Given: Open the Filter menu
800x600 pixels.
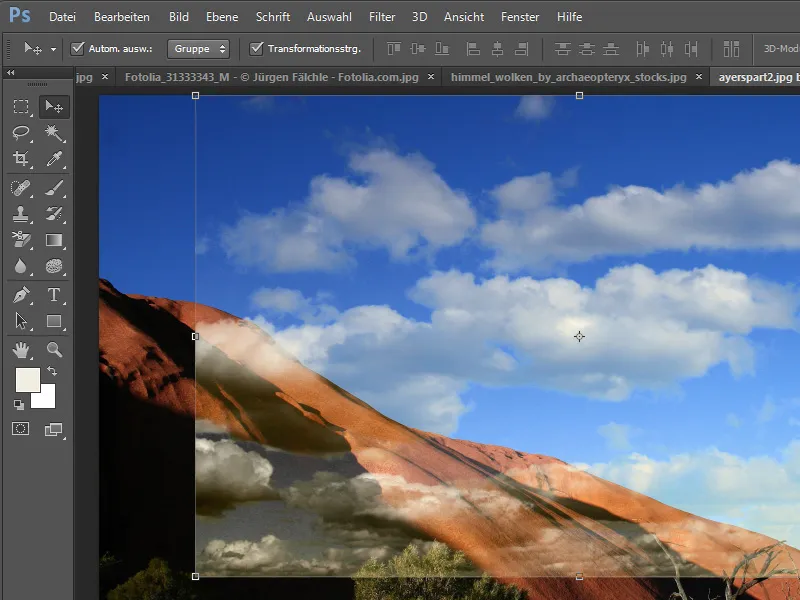Looking at the screenshot, I should pyautogui.click(x=382, y=17).
